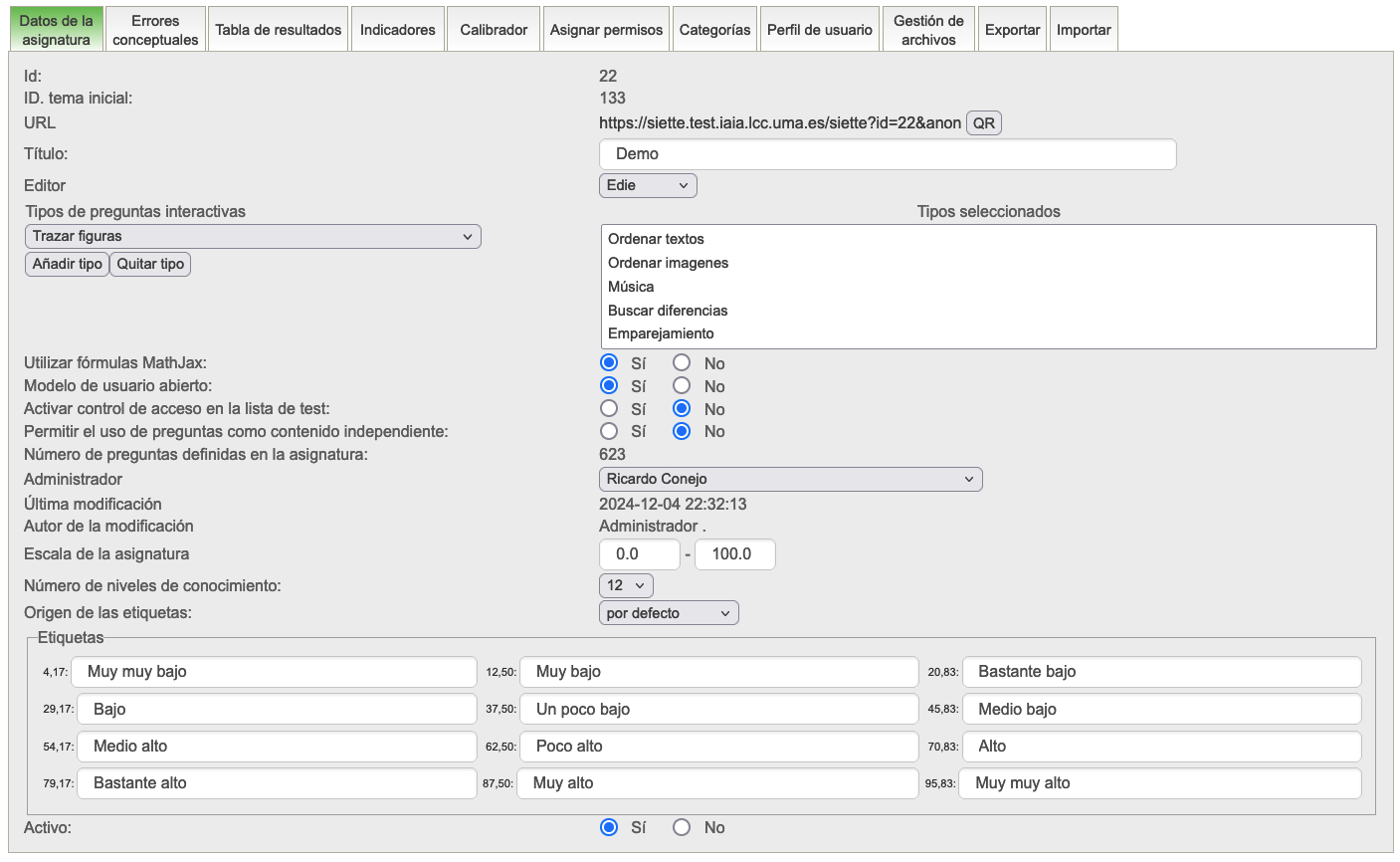1400x862 pixels.
Task: Open the Administrador dropdown Ricardo Conejo
Action: (791, 479)
